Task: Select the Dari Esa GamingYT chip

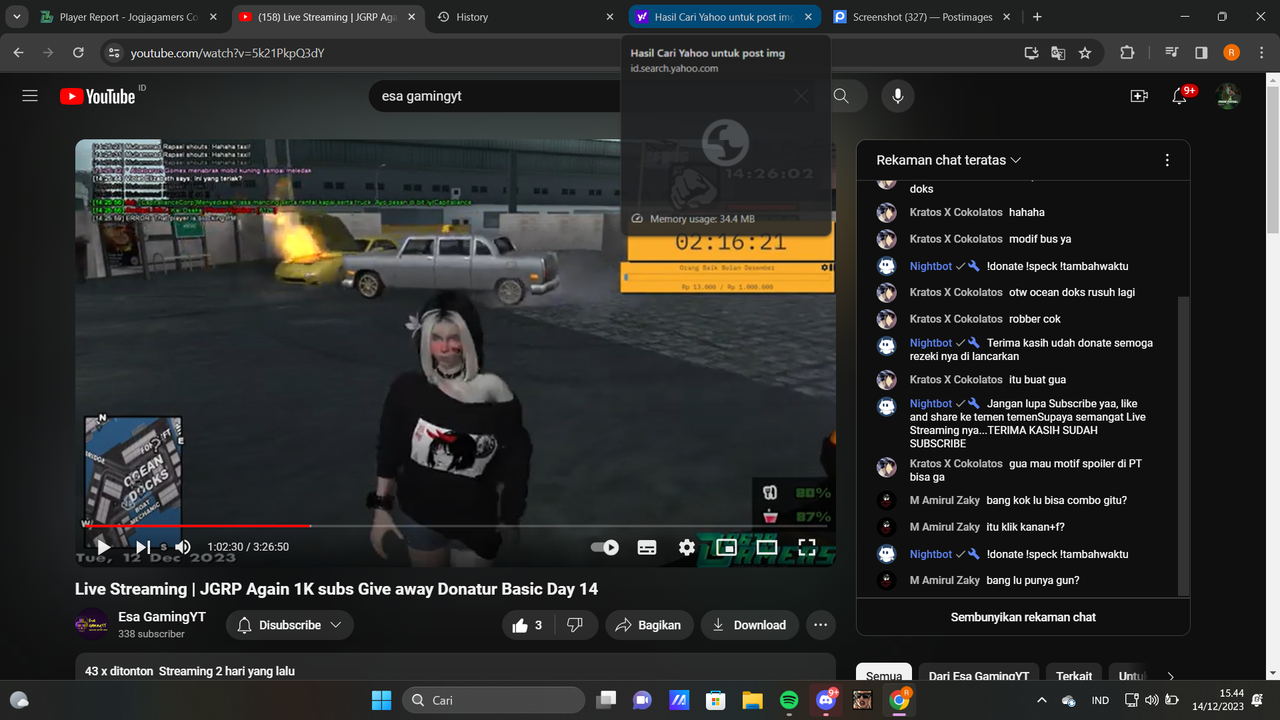Action: (979, 676)
